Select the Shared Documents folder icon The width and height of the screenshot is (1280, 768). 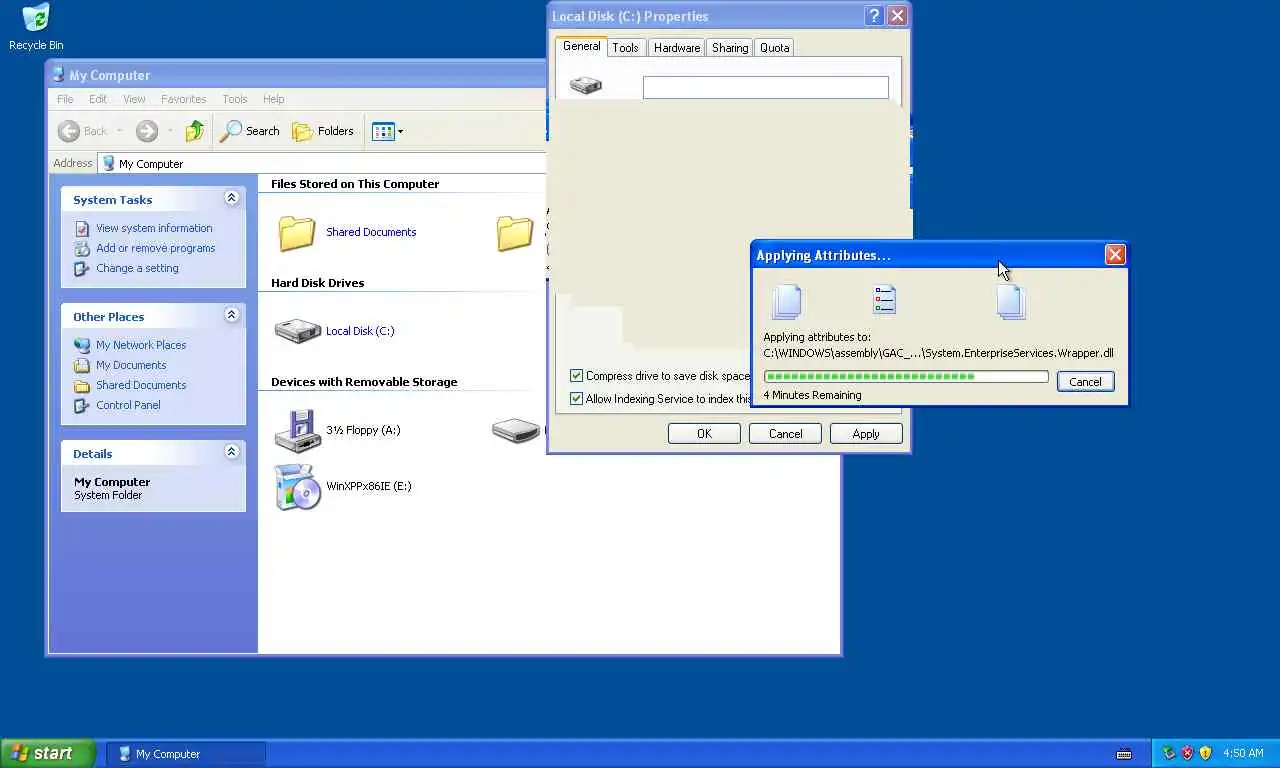(297, 233)
